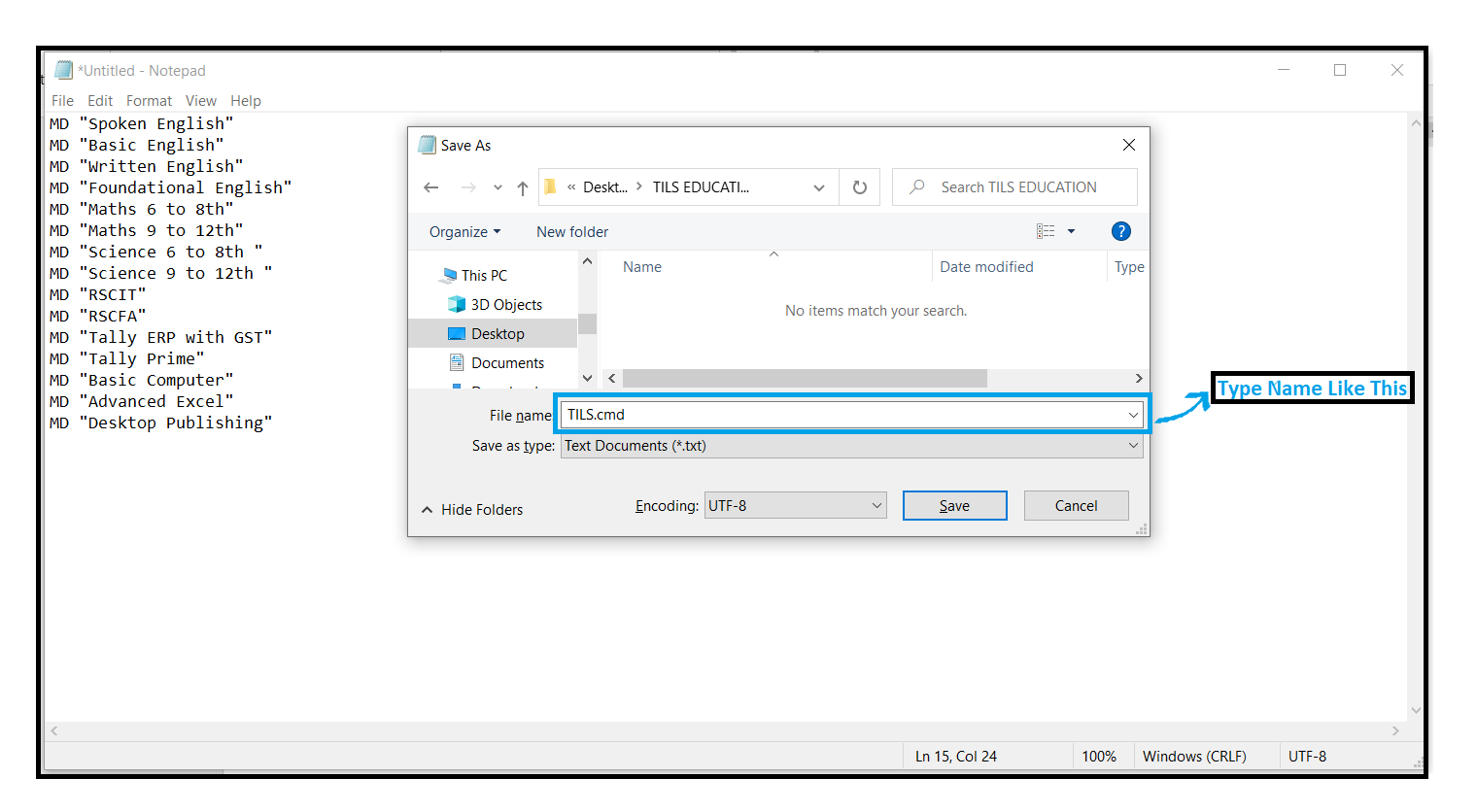Sort by Date modified column header
The image size is (1477, 812).
coord(986,266)
